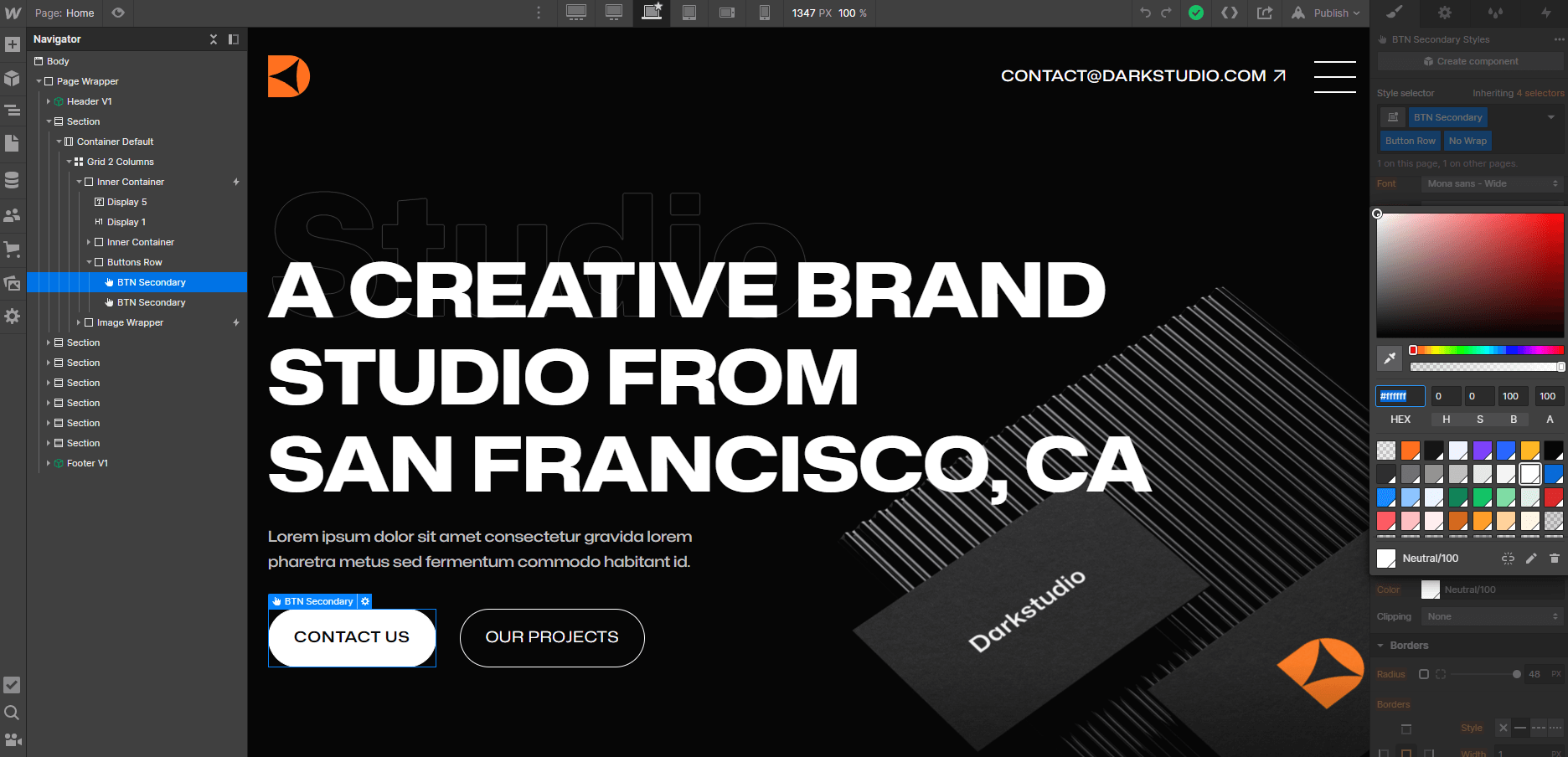The image size is (1568, 757).
Task: Collapse the Grid 2 Columns item
Action: point(70,161)
